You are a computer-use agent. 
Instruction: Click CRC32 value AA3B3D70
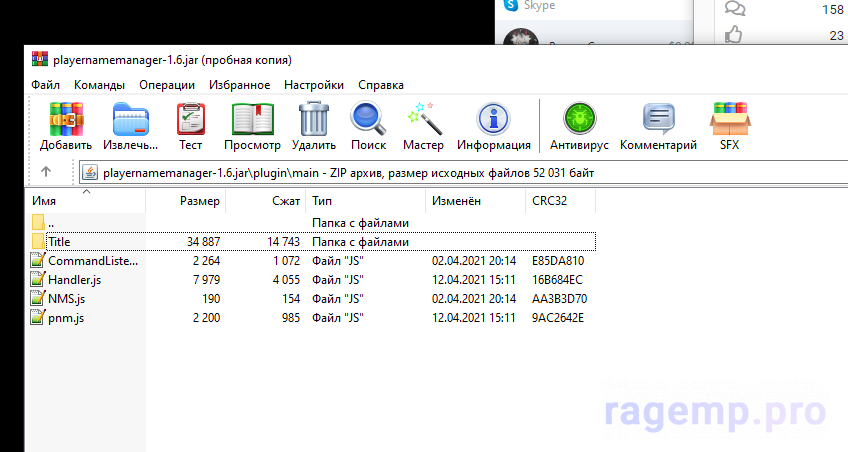pos(559,298)
